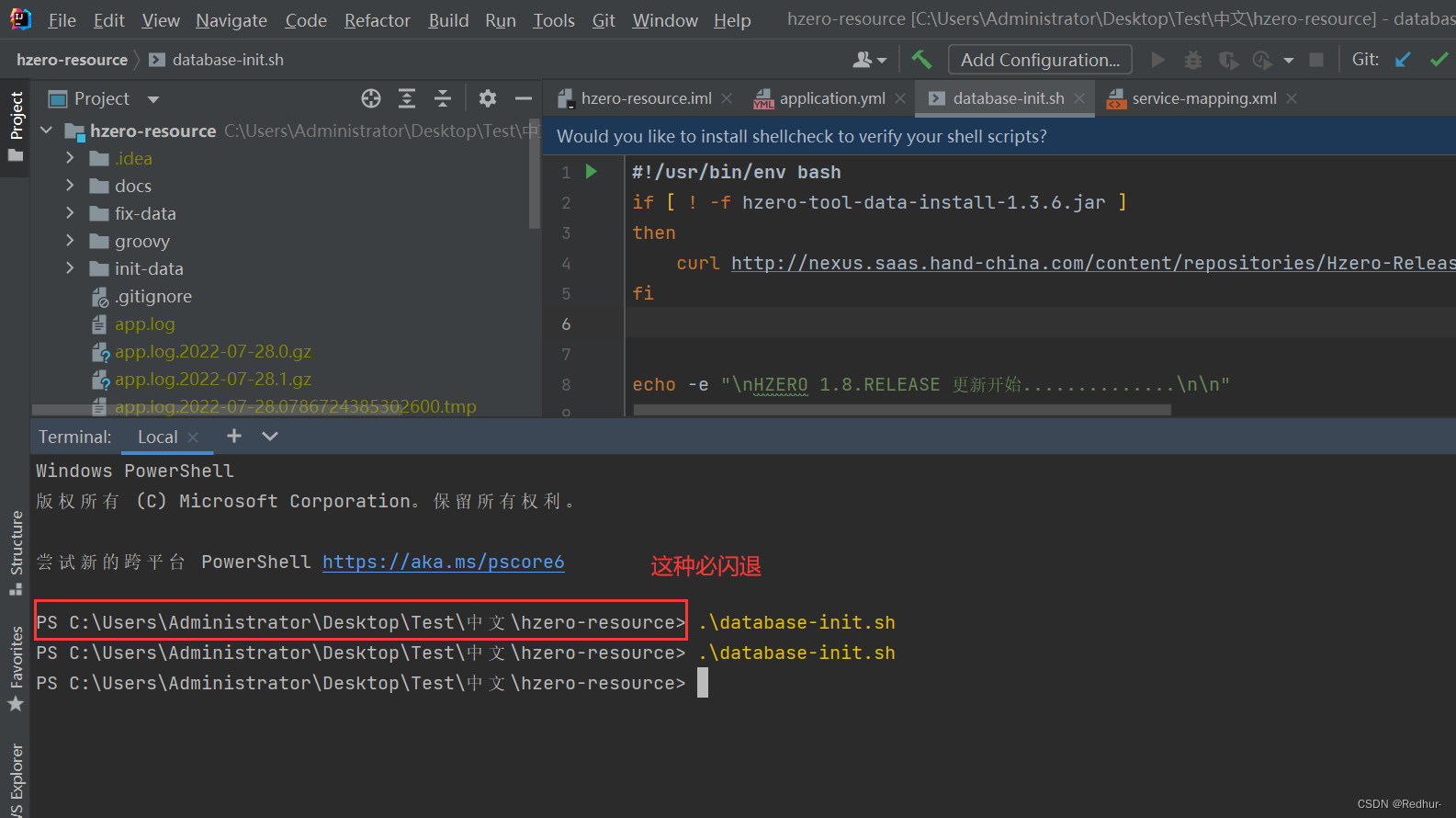This screenshot has width=1456, height=818.
Task: Click the Profiler run icon
Action: [1263, 60]
